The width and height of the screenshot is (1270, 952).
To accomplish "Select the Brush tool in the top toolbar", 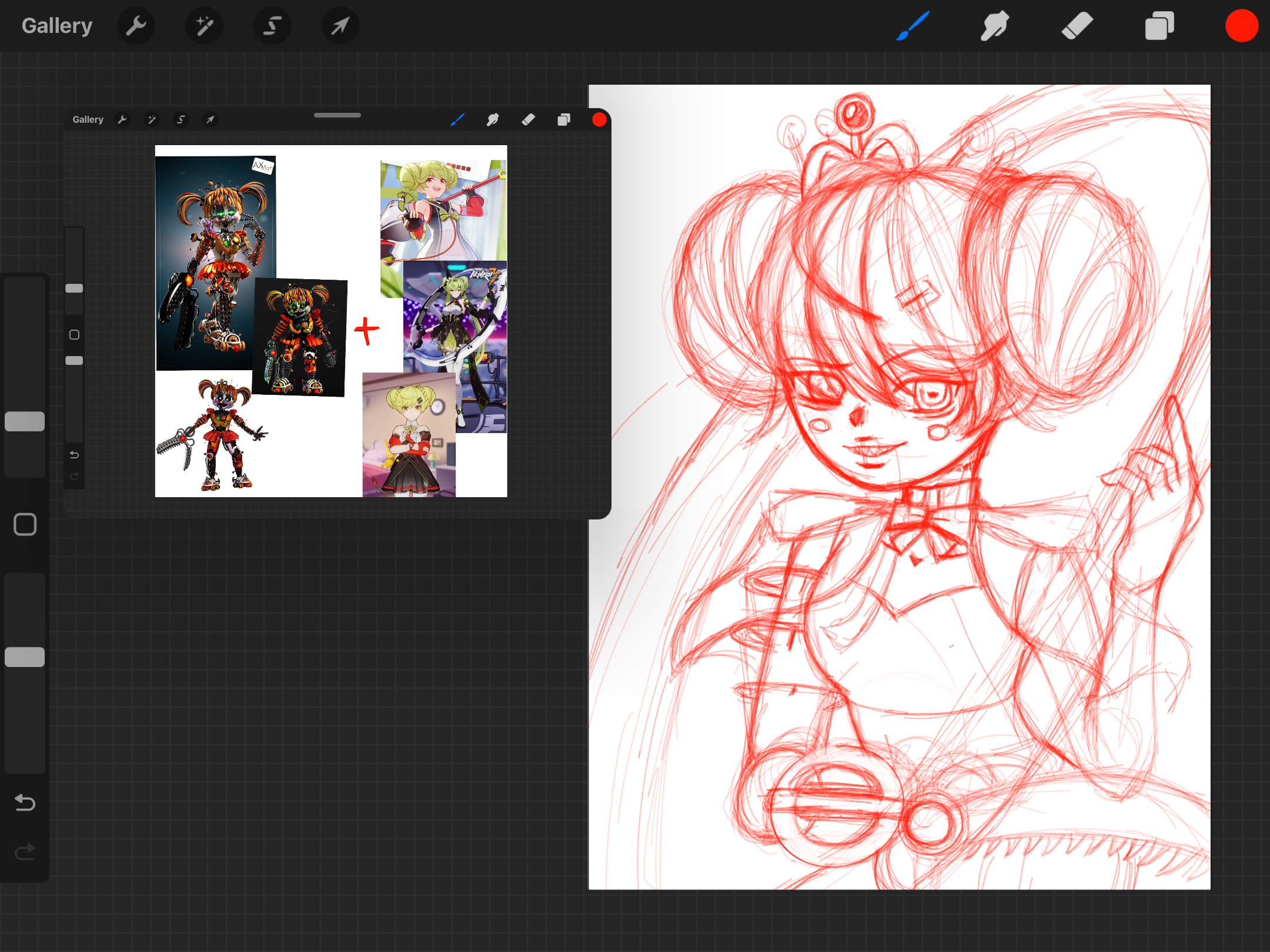I will tap(913, 25).
